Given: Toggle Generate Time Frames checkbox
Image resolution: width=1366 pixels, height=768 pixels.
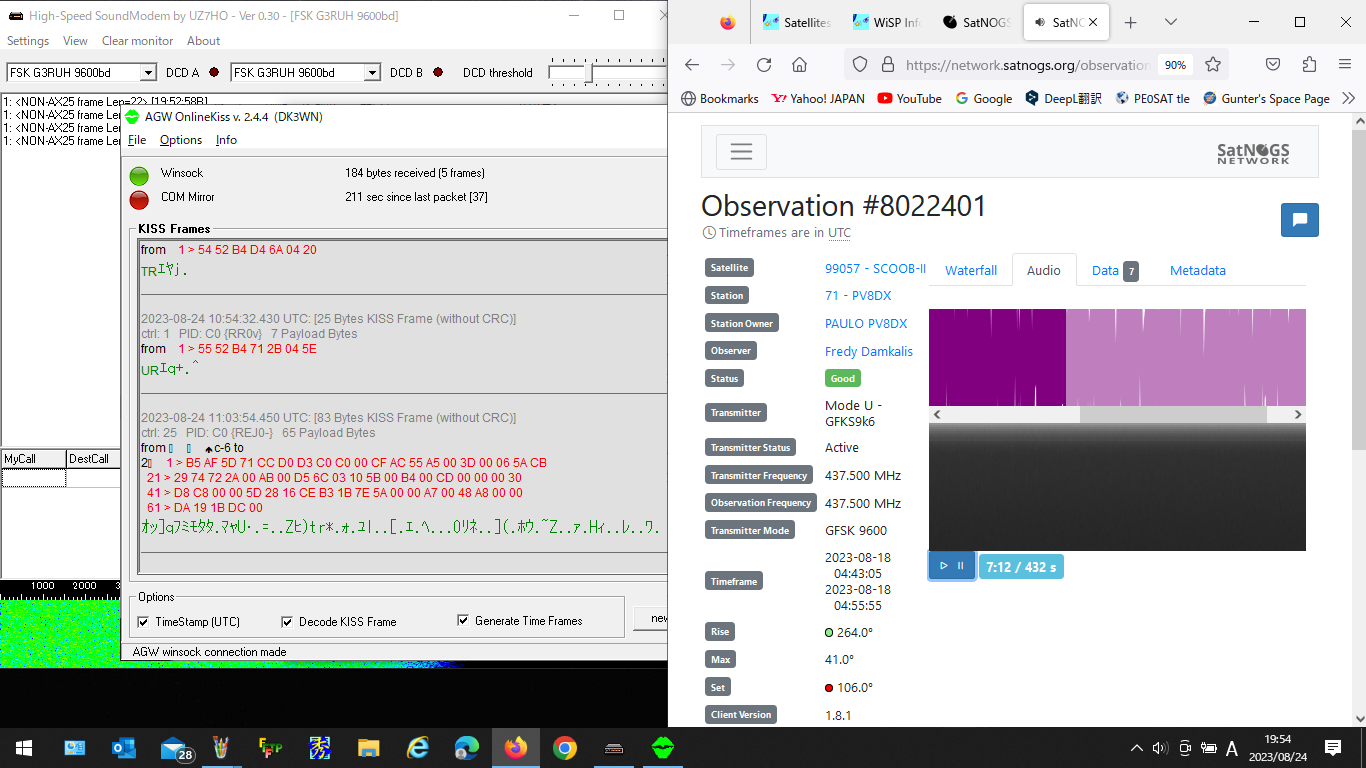Looking at the screenshot, I should click(463, 620).
